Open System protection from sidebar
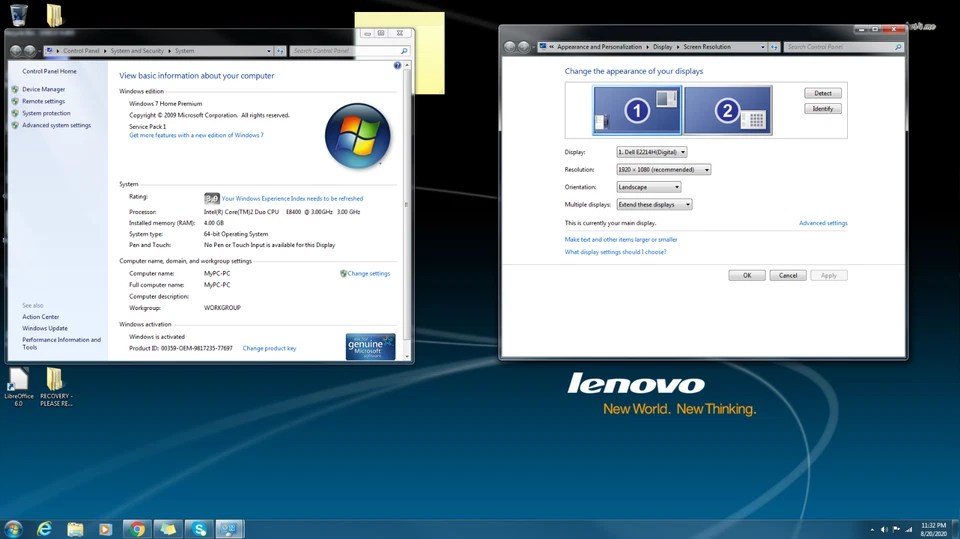 (x=46, y=113)
